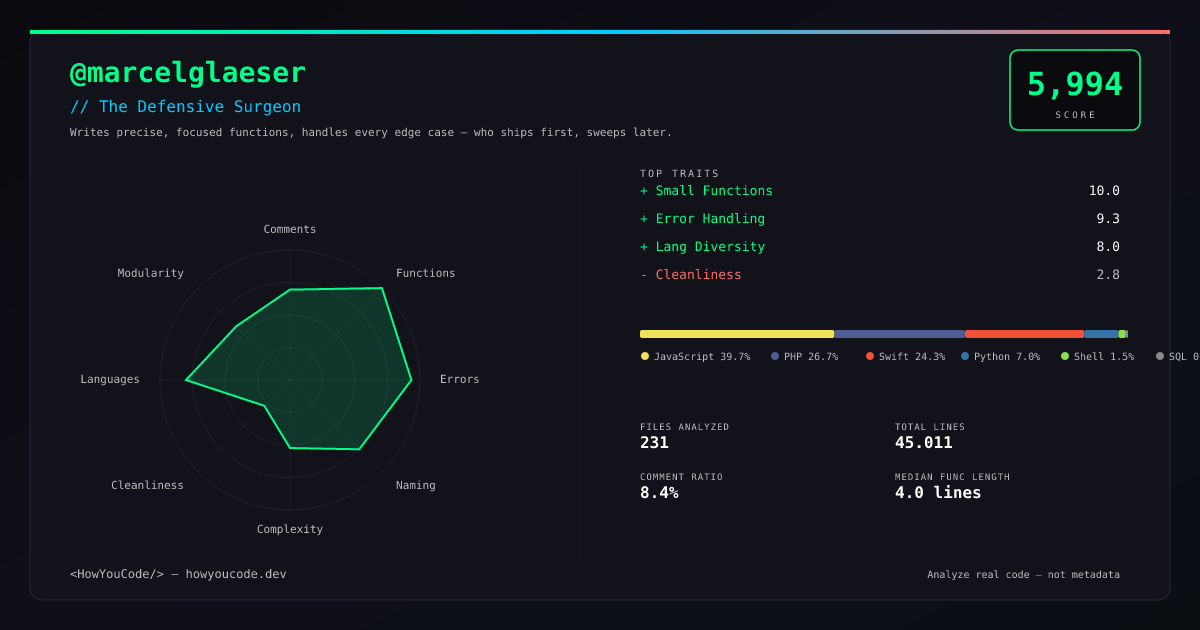Toggle the Small Functions trait entry

[x=714, y=190]
